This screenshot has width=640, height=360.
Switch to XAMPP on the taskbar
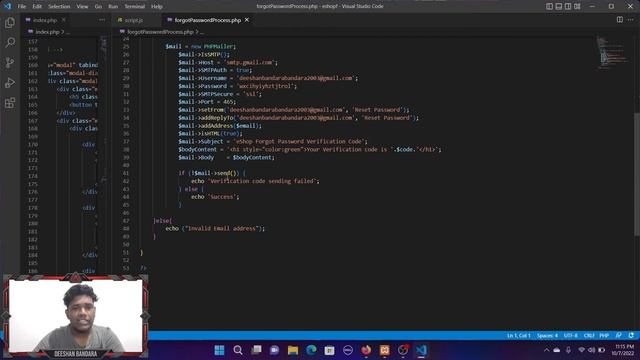384,350
